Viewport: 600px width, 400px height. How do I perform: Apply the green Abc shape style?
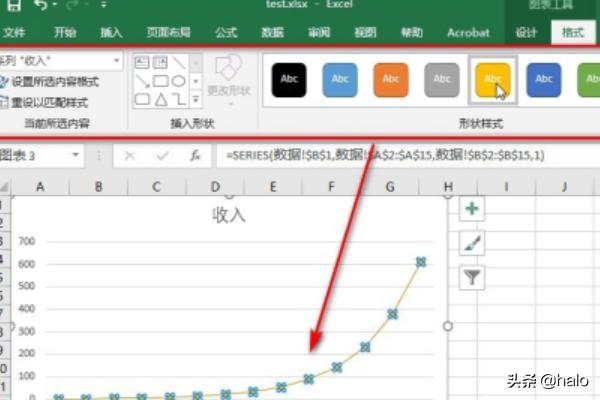[589, 80]
